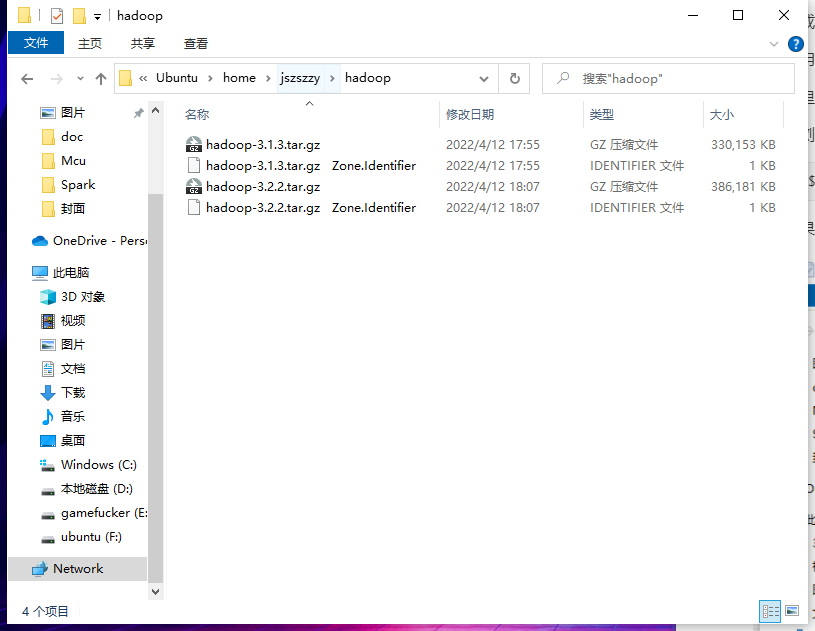Click the navigation pane scroll up arrow
815x631 pixels.
[155, 110]
